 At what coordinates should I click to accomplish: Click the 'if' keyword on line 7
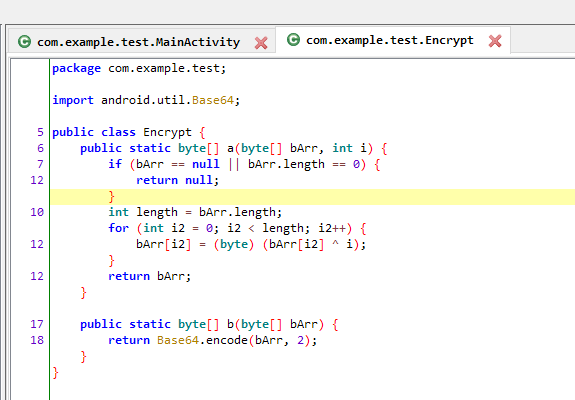115,164
